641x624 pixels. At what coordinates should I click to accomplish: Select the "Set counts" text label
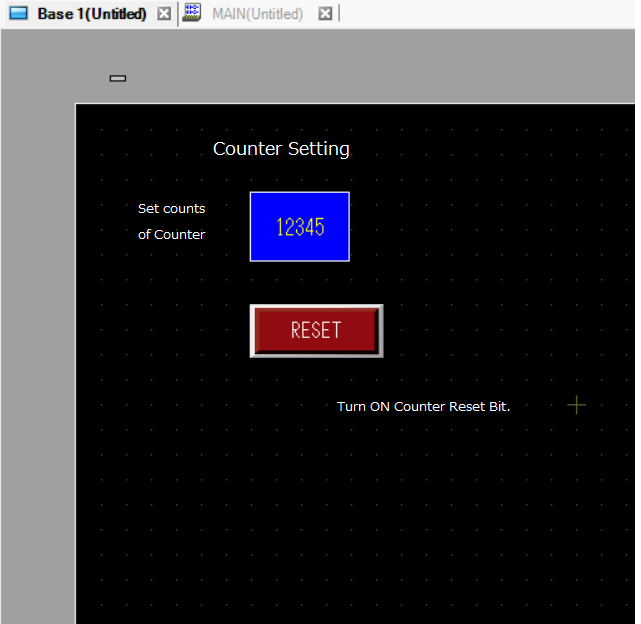171,209
